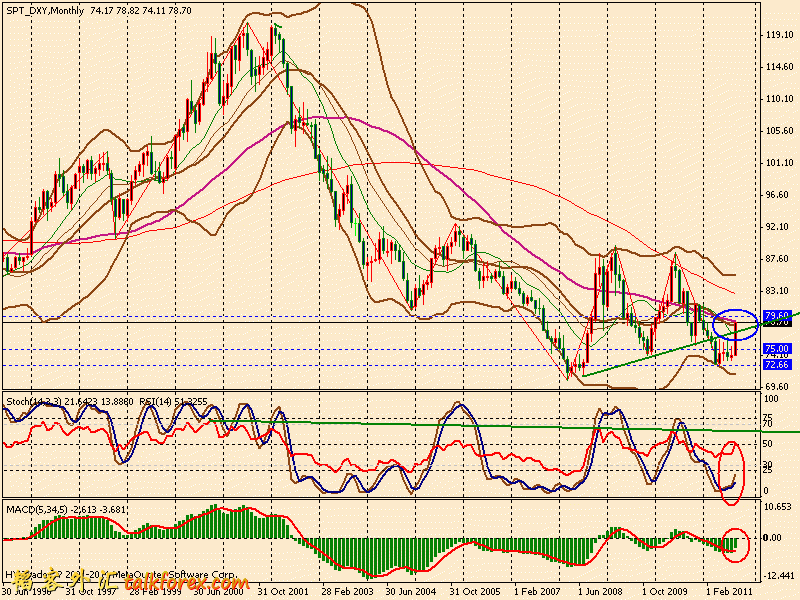Click the blue 75.00 level price tag

coord(777,348)
